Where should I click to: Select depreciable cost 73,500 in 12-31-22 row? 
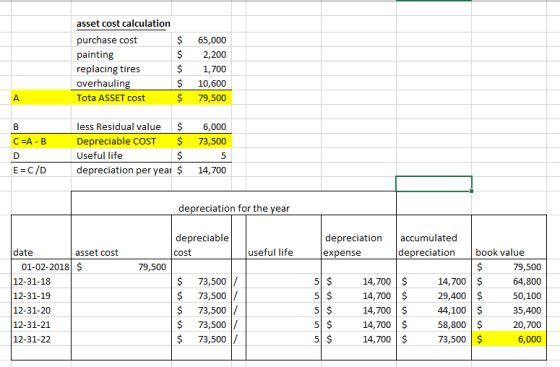tap(201, 339)
